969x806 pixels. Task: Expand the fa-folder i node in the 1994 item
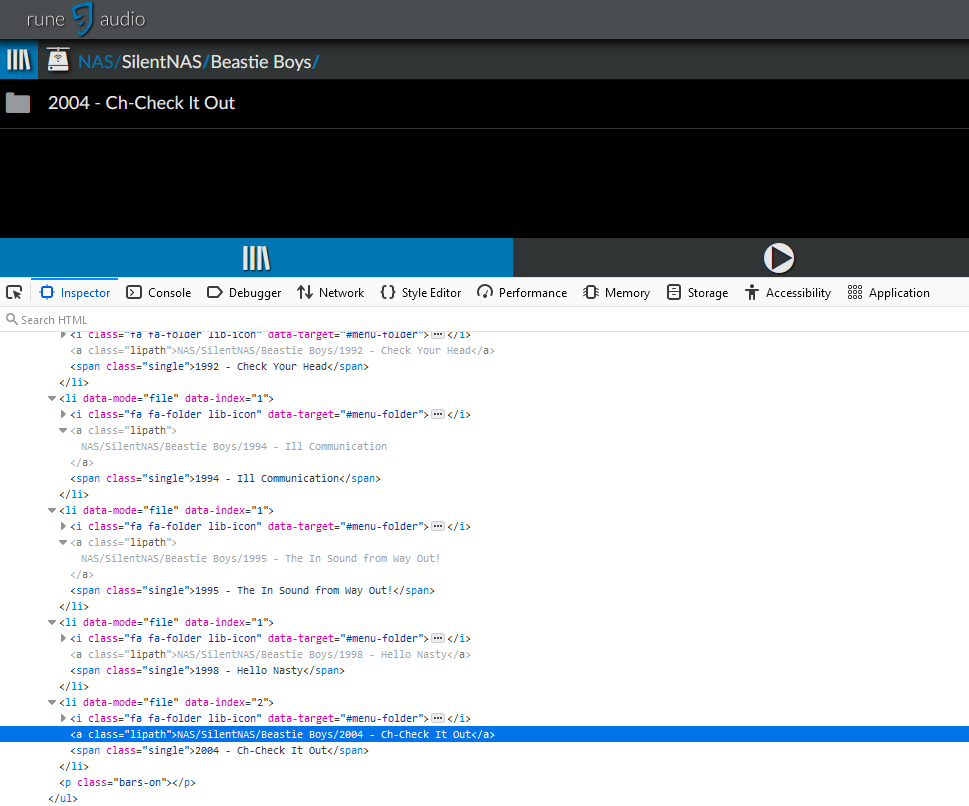point(63,414)
